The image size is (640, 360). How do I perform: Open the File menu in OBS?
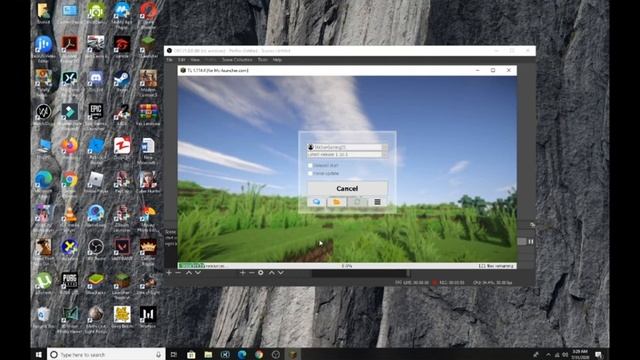click(x=169, y=60)
